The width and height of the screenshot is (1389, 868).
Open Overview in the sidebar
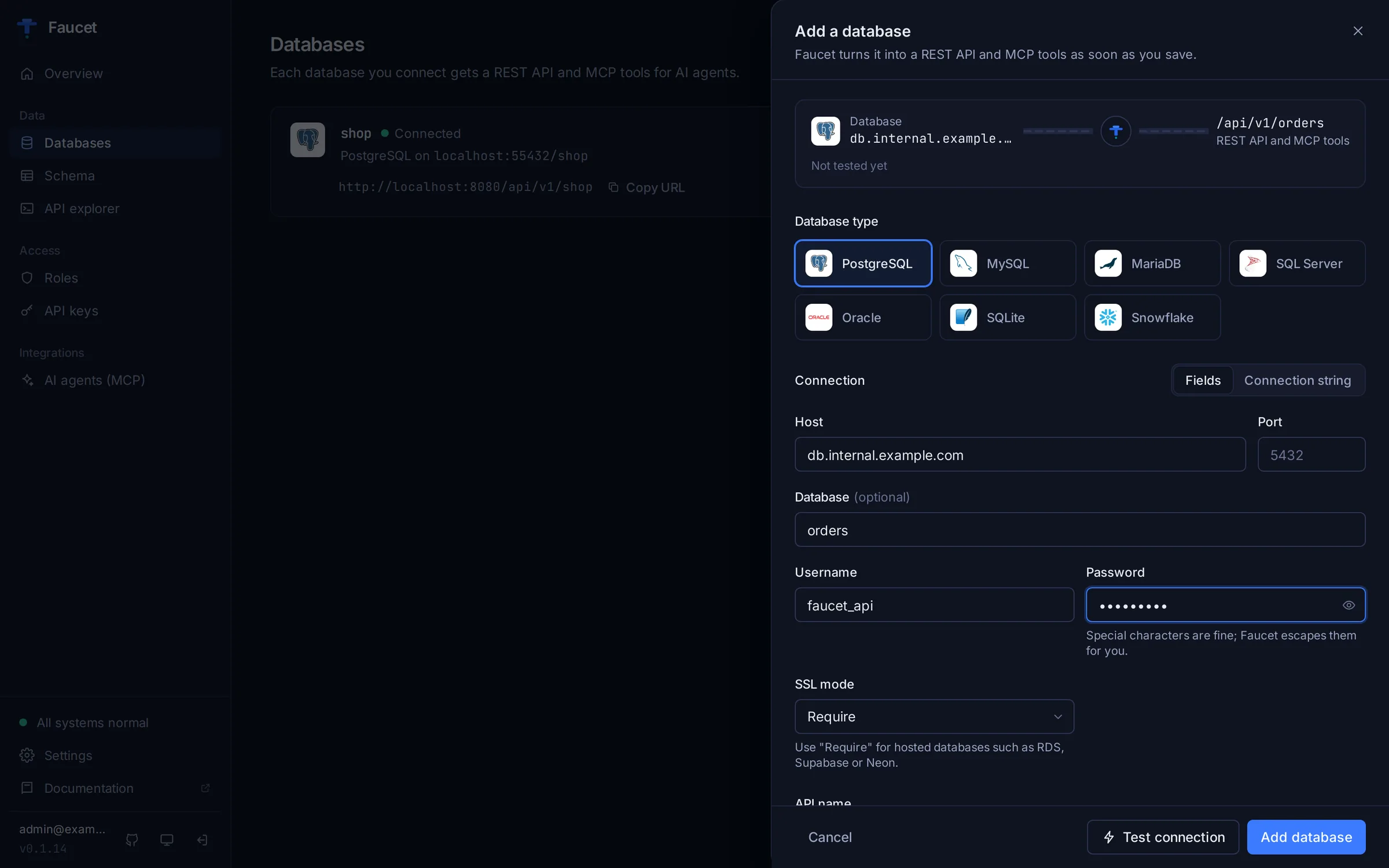pyautogui.click(x=116, y=73)
